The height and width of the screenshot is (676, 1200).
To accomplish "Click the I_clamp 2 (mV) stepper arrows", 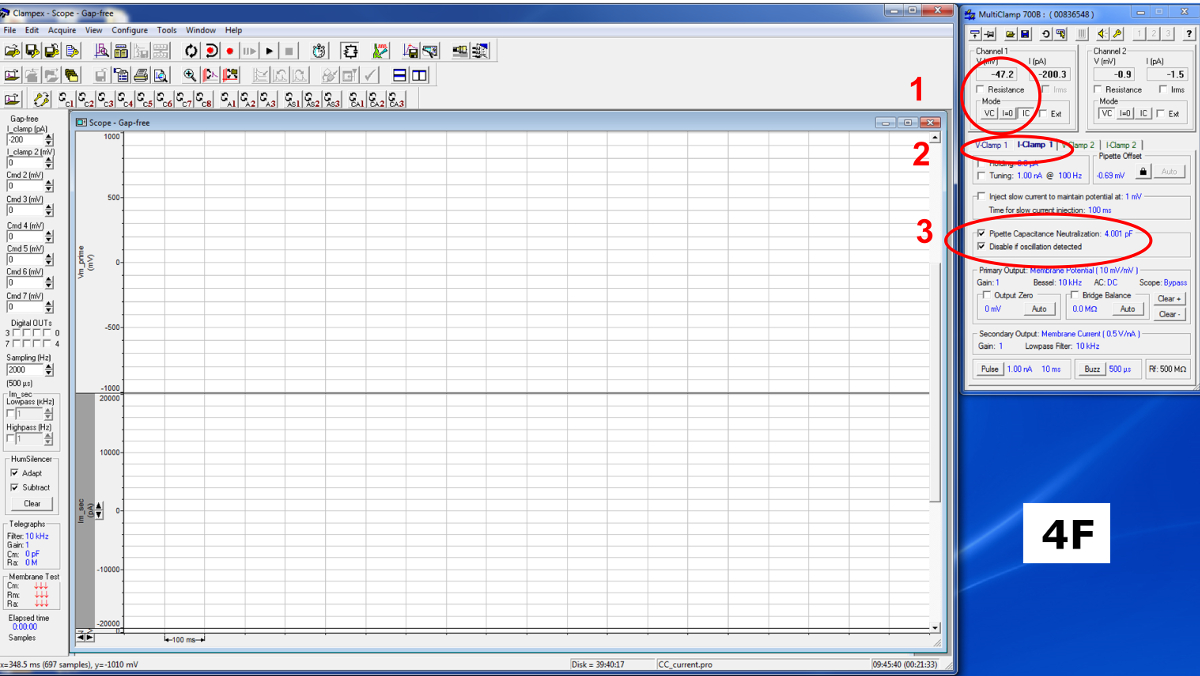I will [x=49, y=163].
